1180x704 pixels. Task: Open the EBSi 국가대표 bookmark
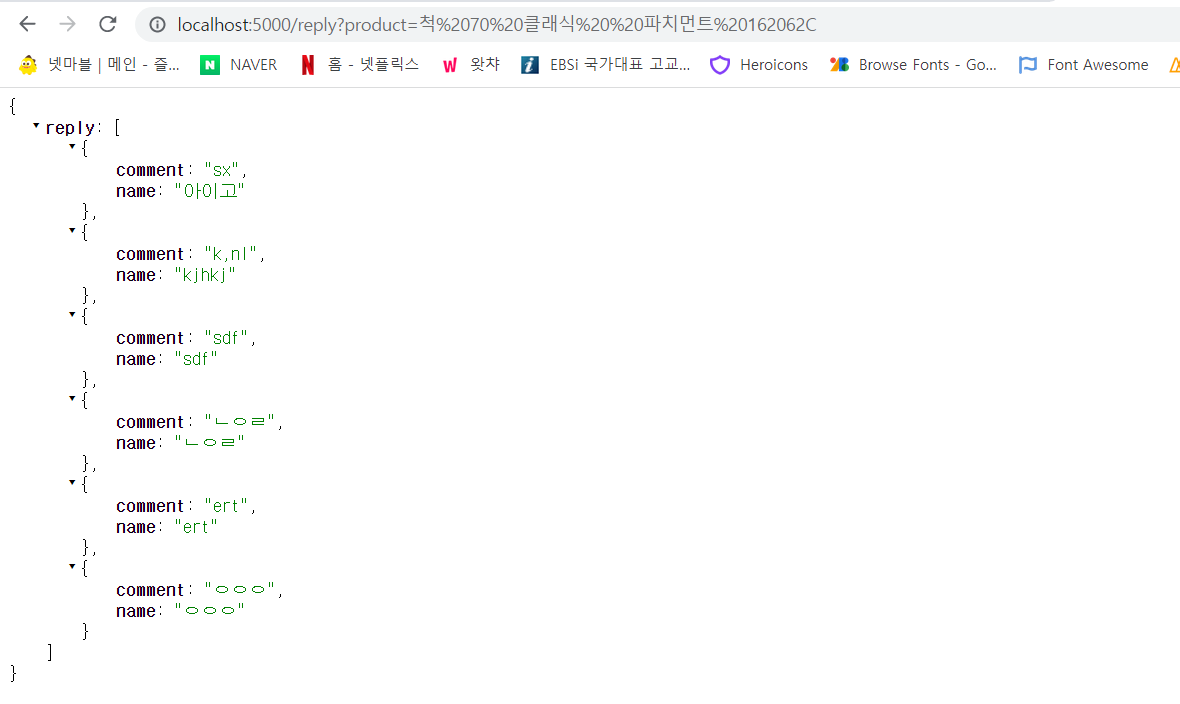(605, 65)
